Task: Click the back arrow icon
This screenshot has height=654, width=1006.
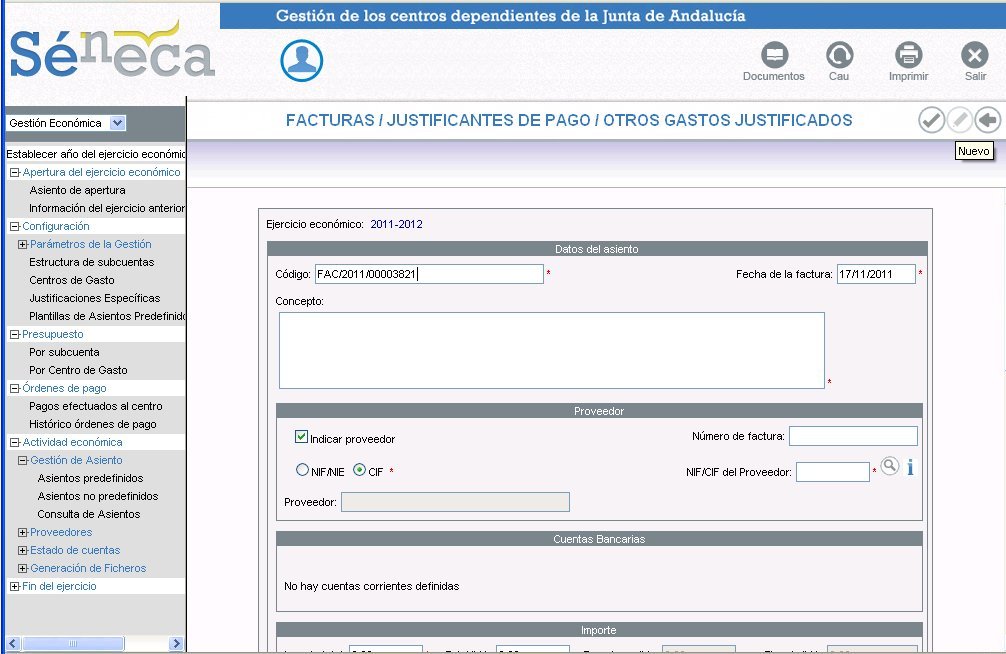Action: point(987,120)
